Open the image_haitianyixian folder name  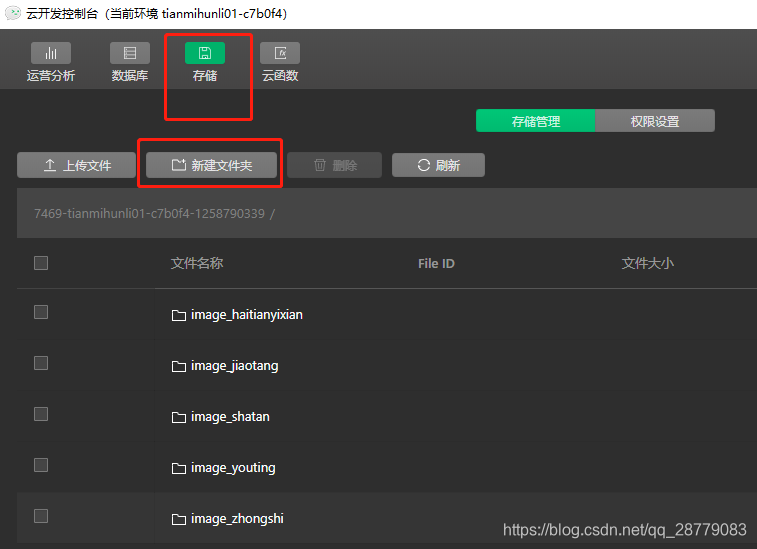[247, 315]
